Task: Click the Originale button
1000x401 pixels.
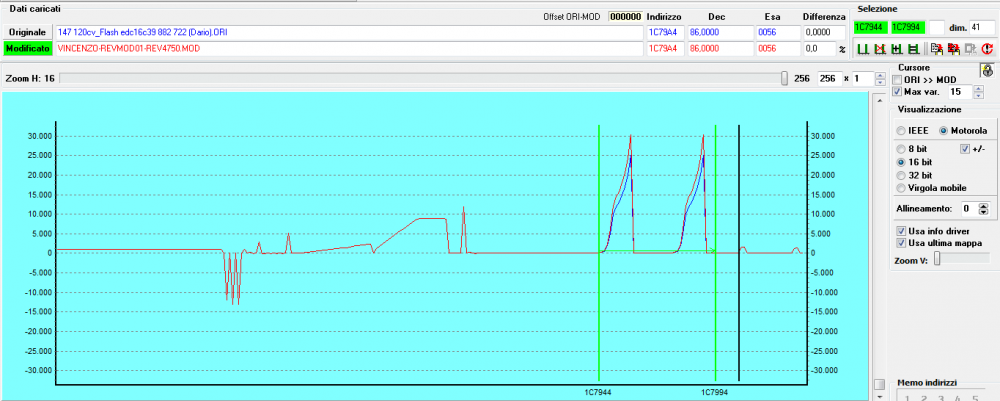Action: (x=27, y=33)
